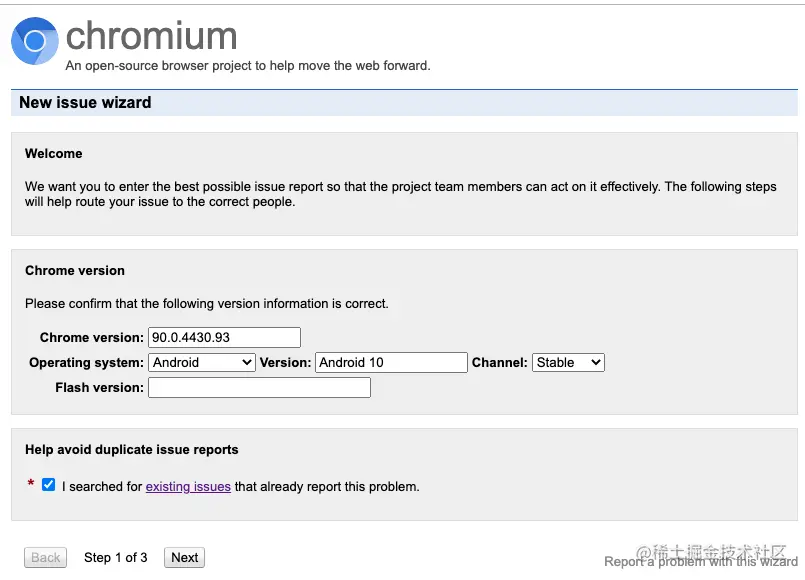The height and width of the screenshot is (580, 805).
Task: Click the chromium title text
Action: [x=151, y=37]
